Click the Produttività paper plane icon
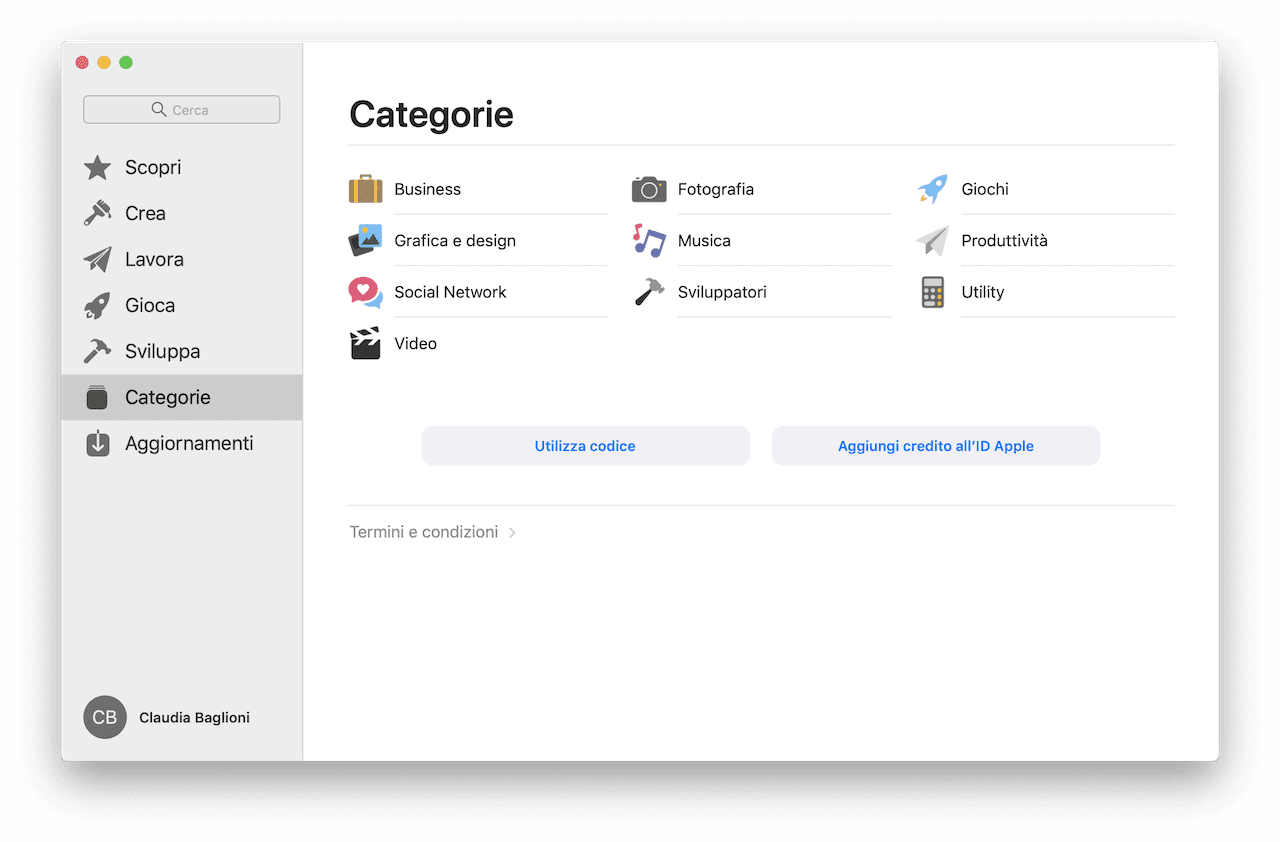The width and height of the screenshot is (1280, 842). [933, 240]
